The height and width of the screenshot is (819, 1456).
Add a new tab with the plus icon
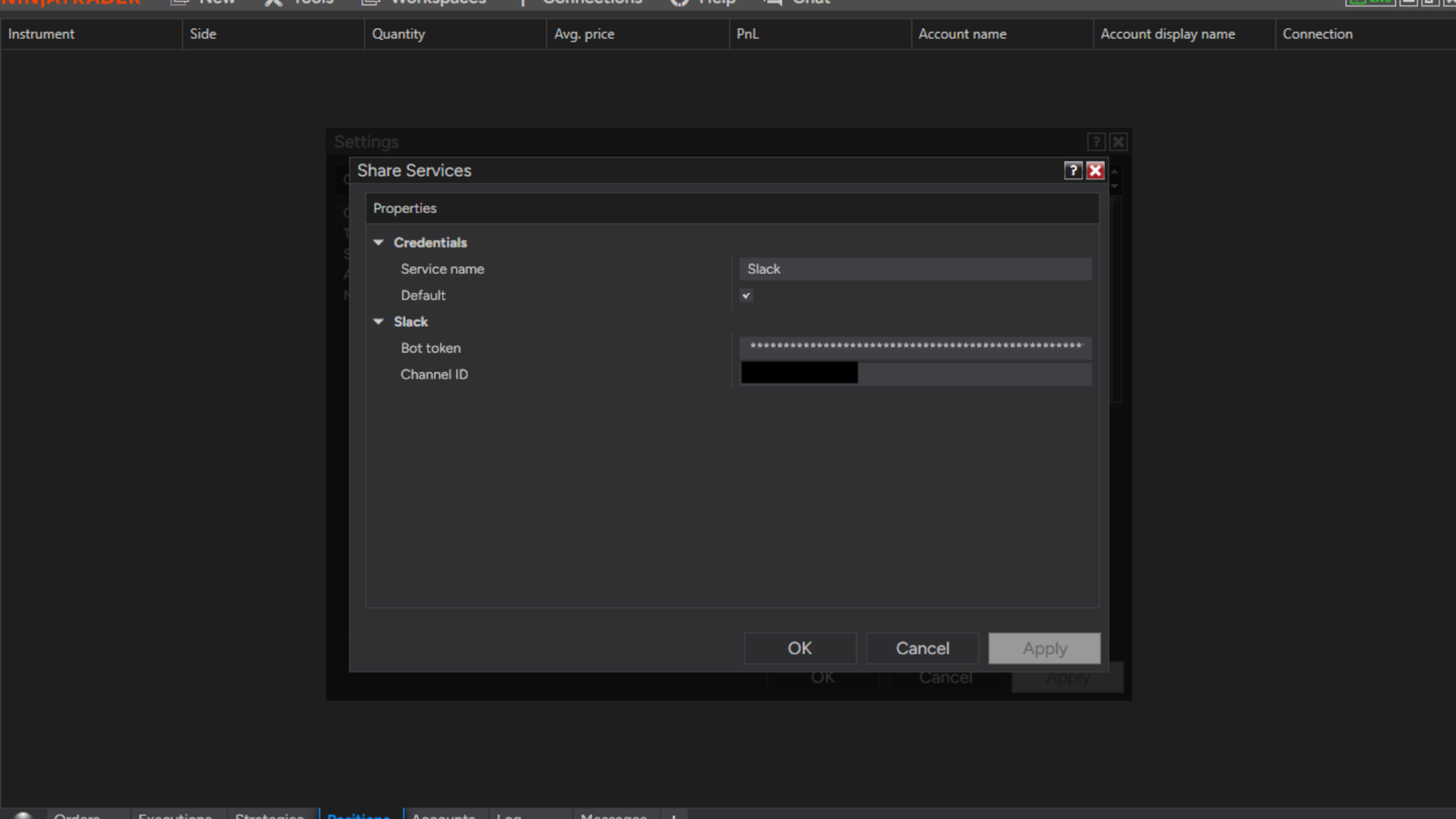673,815
